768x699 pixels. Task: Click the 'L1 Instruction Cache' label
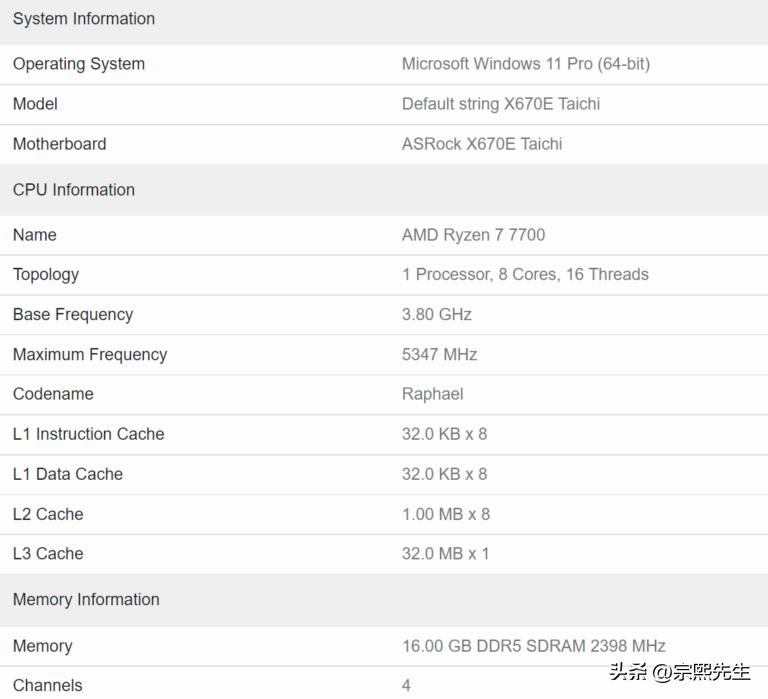click(x=89, y=434)
